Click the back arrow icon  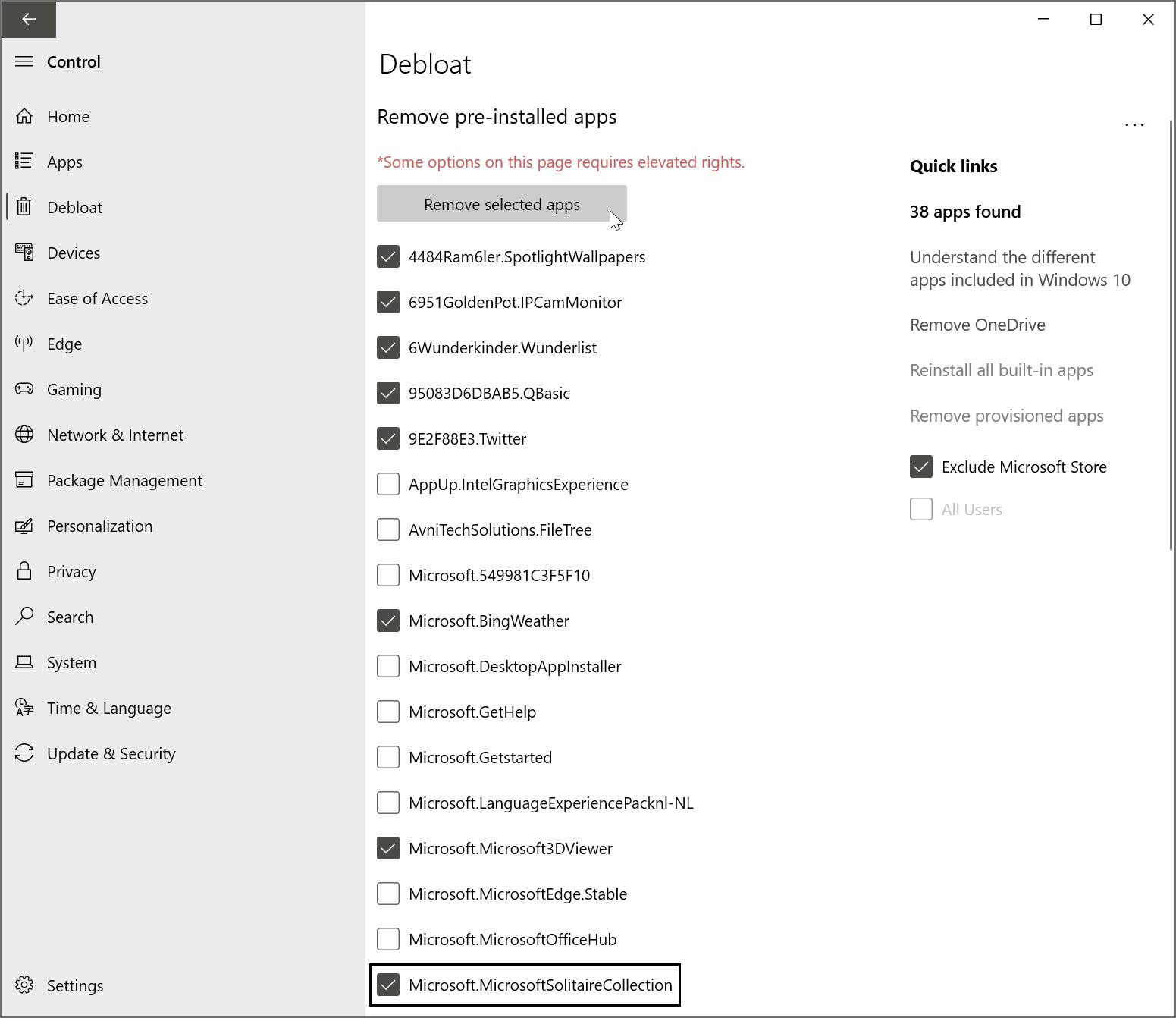29,19
